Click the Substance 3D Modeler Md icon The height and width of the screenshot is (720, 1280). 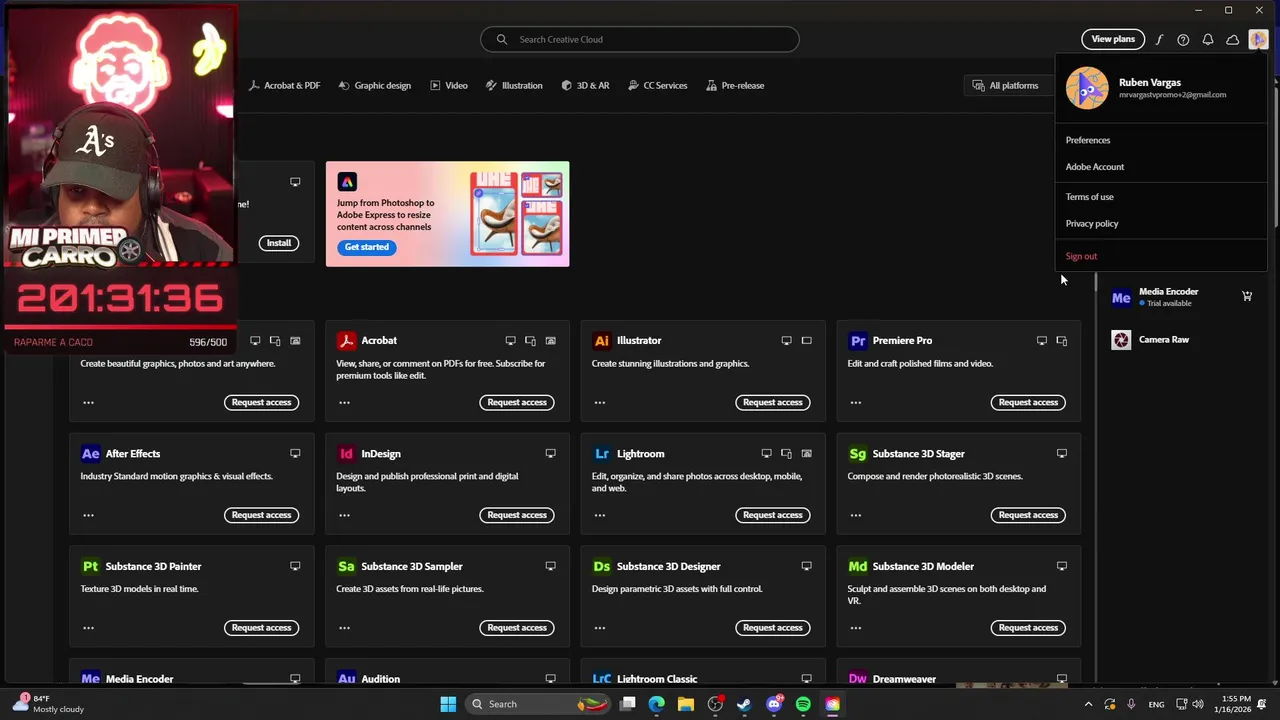click(x=858, y=566)
